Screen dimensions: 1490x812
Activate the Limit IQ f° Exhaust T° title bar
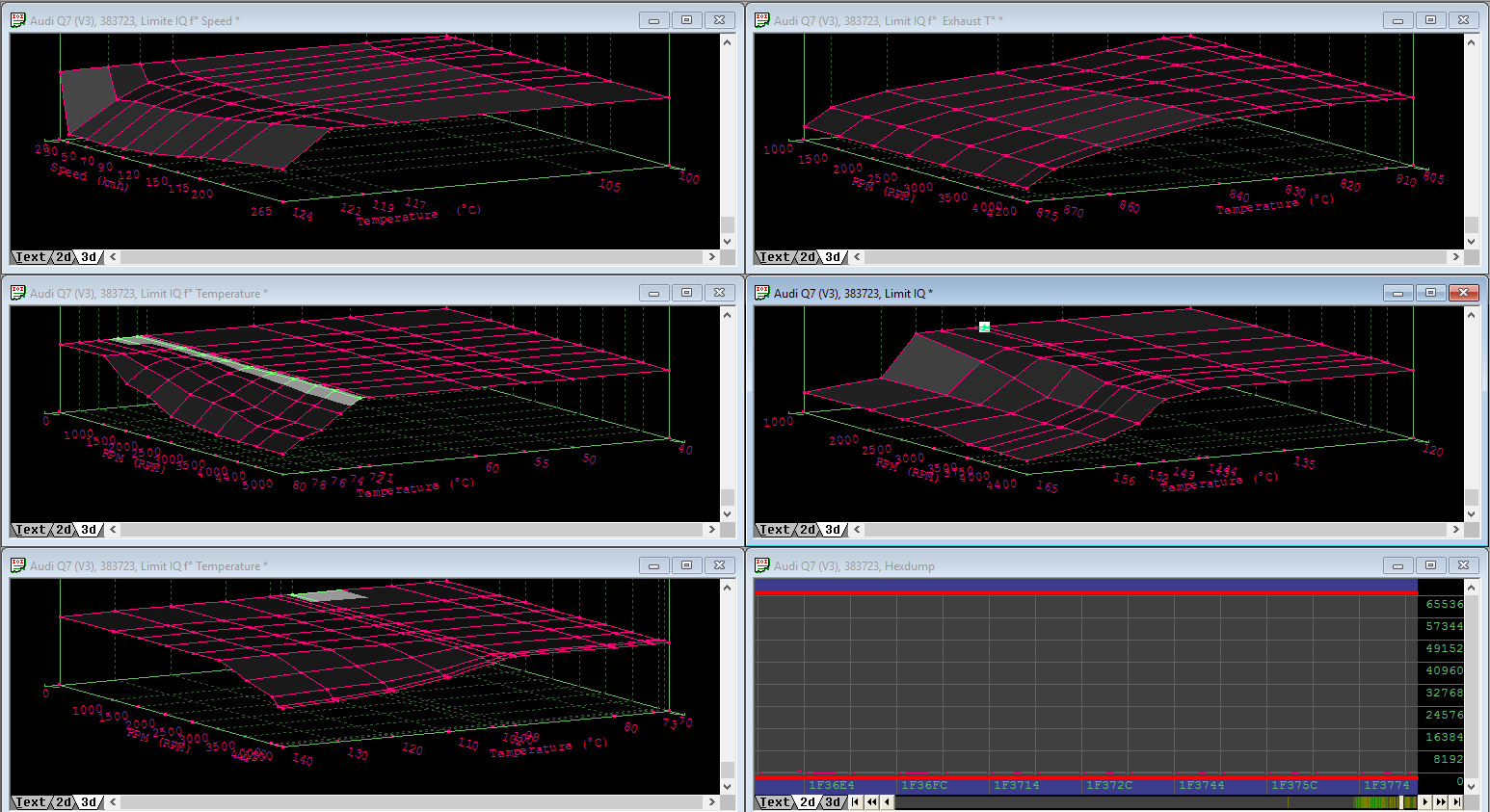click(x=1060, y=20)
